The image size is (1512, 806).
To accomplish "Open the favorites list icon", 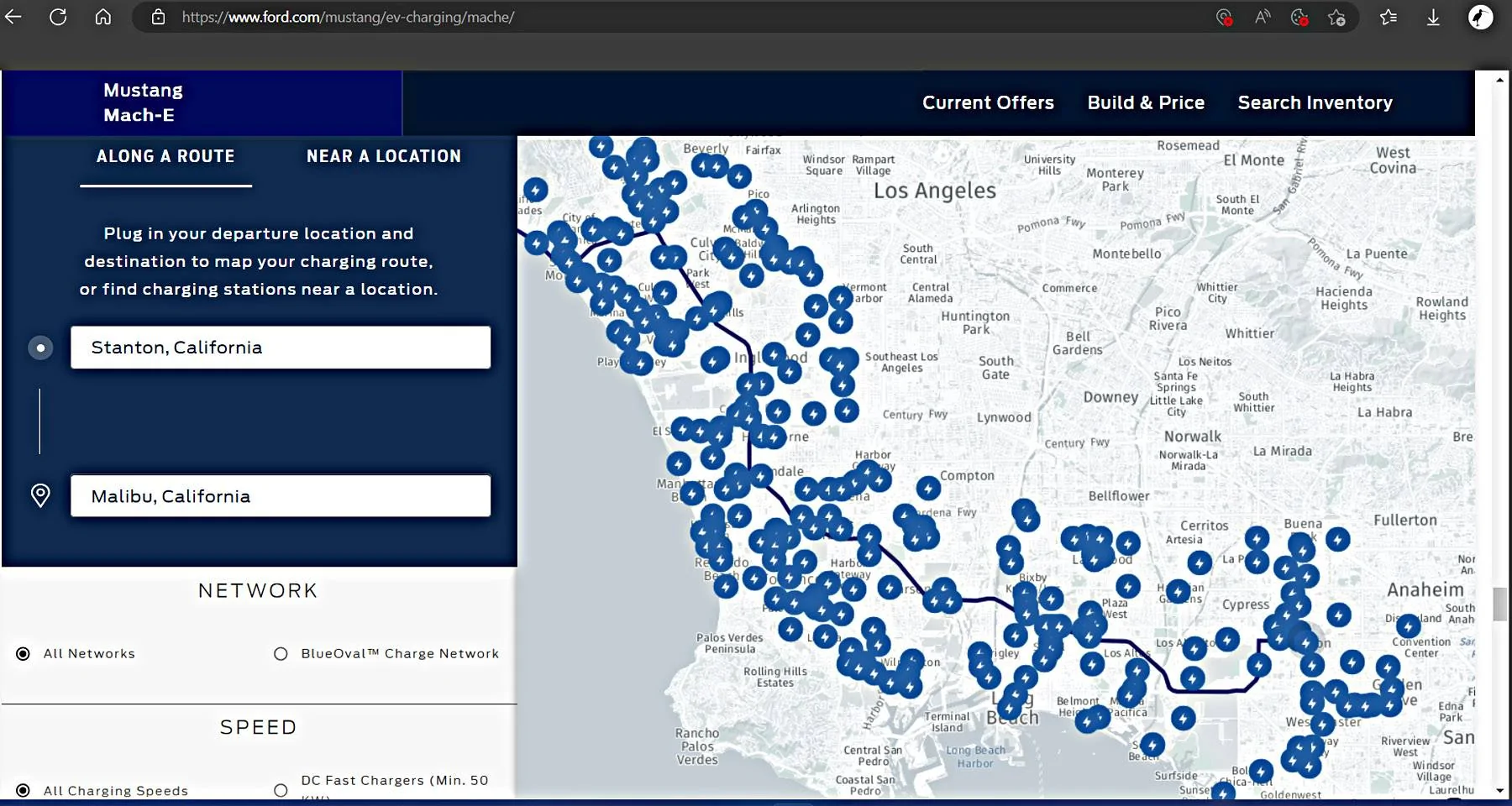I will tap(1389, 17).
